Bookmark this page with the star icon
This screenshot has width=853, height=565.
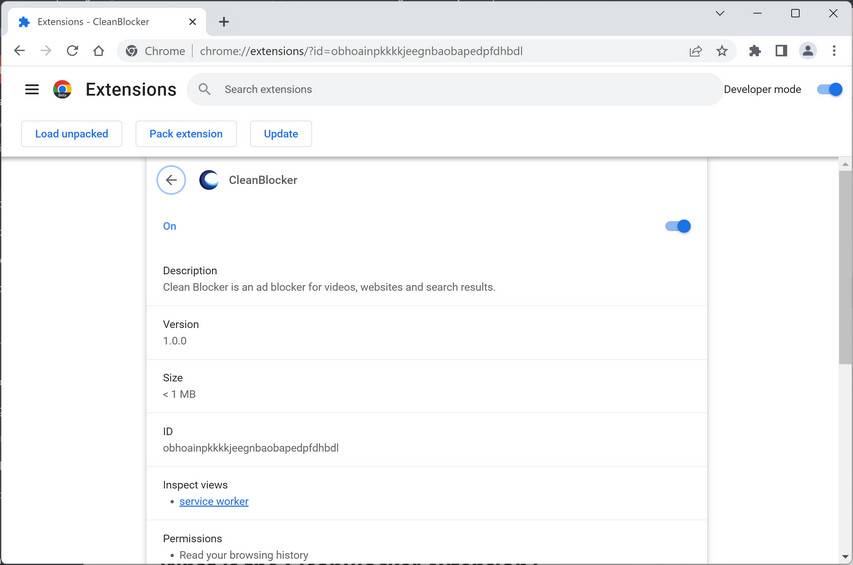click(722, 51)
